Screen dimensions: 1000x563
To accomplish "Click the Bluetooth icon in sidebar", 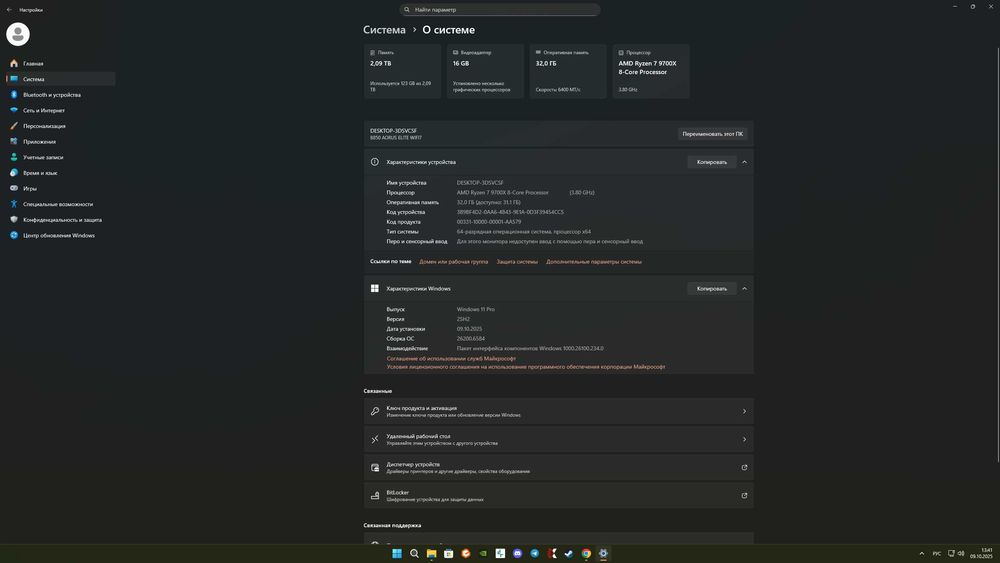I will click(x=14, y=94).
